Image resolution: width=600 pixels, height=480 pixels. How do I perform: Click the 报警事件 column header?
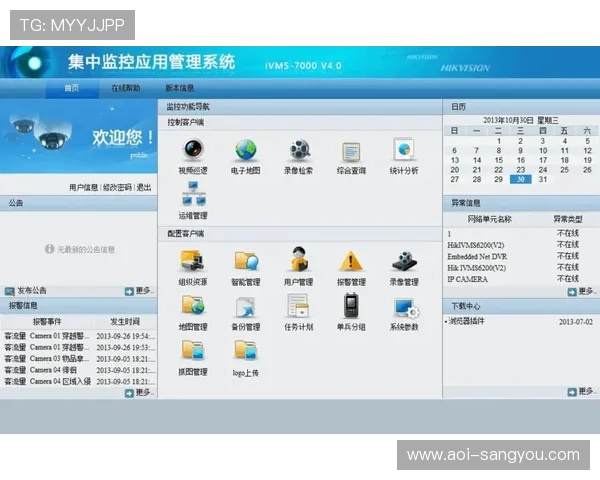(47, 322)
